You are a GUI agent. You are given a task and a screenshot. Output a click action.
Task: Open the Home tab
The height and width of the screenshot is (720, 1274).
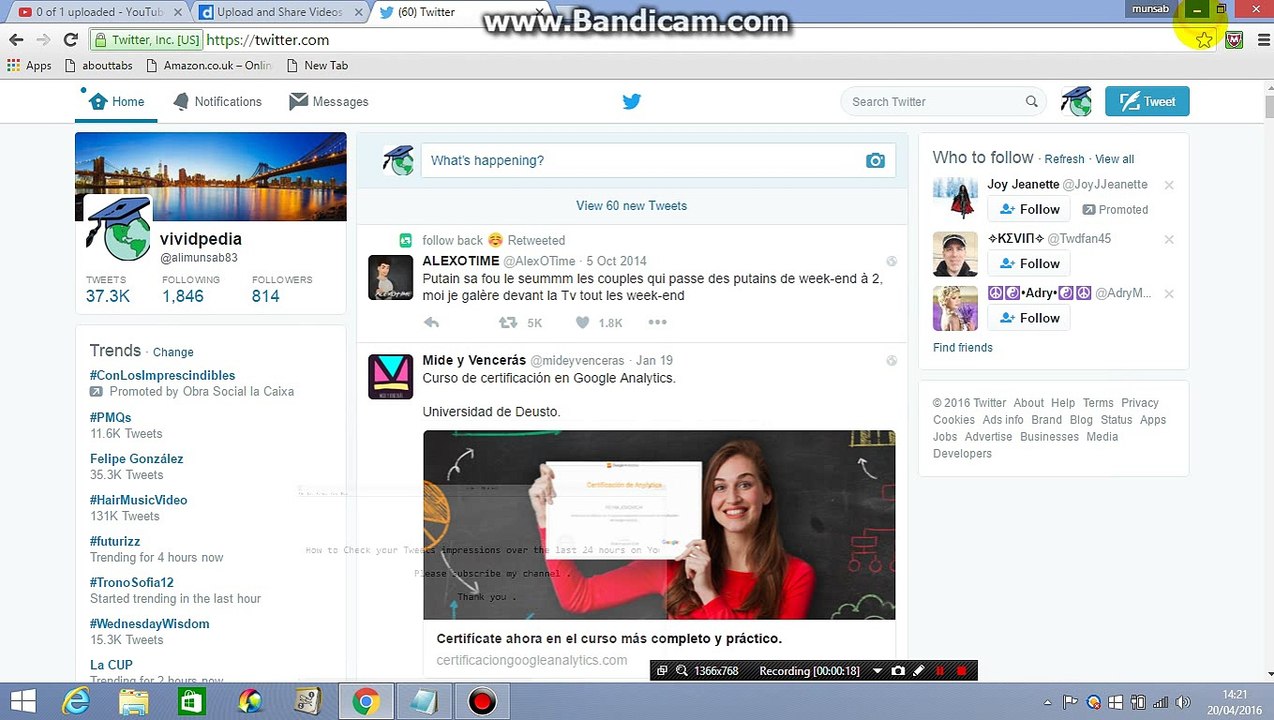tap(116, 102)
